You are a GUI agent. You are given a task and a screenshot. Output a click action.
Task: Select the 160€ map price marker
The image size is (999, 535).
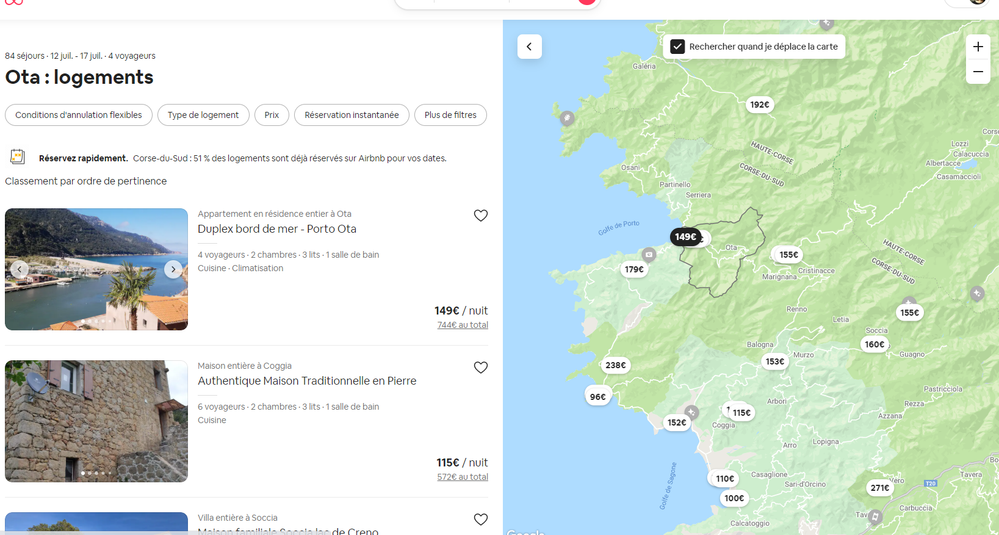tap(874, 345)
